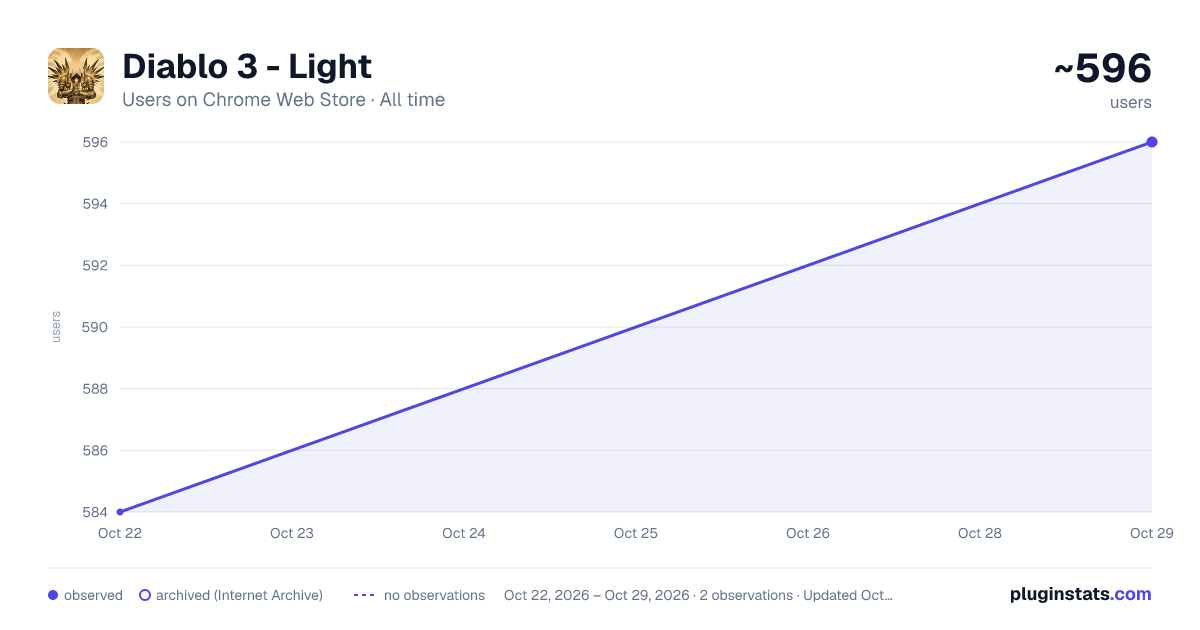Viewport: 1200px width, 630px height.
Task: Click the '596' y-axis label
Action: click(x=95, y=142)
